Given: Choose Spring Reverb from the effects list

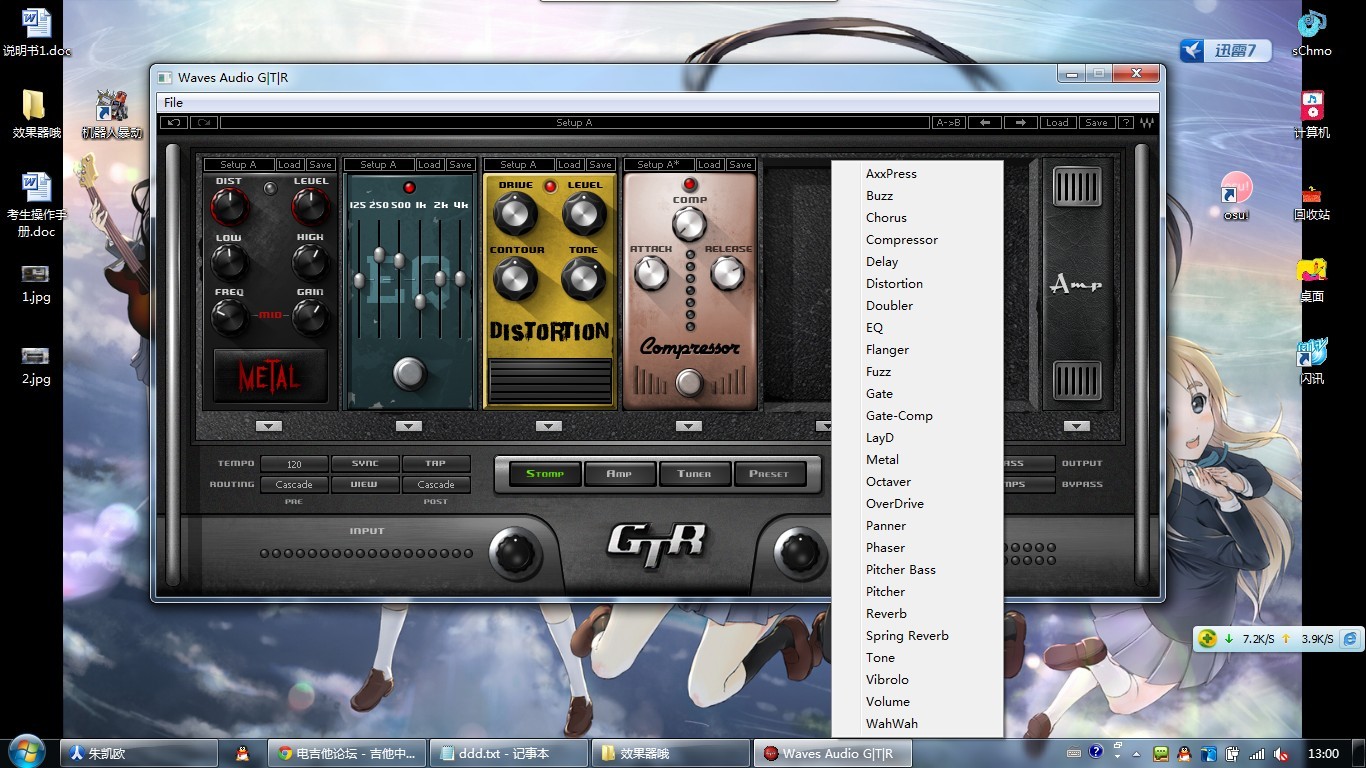Looking at the screenshot, I should point(907,636).
